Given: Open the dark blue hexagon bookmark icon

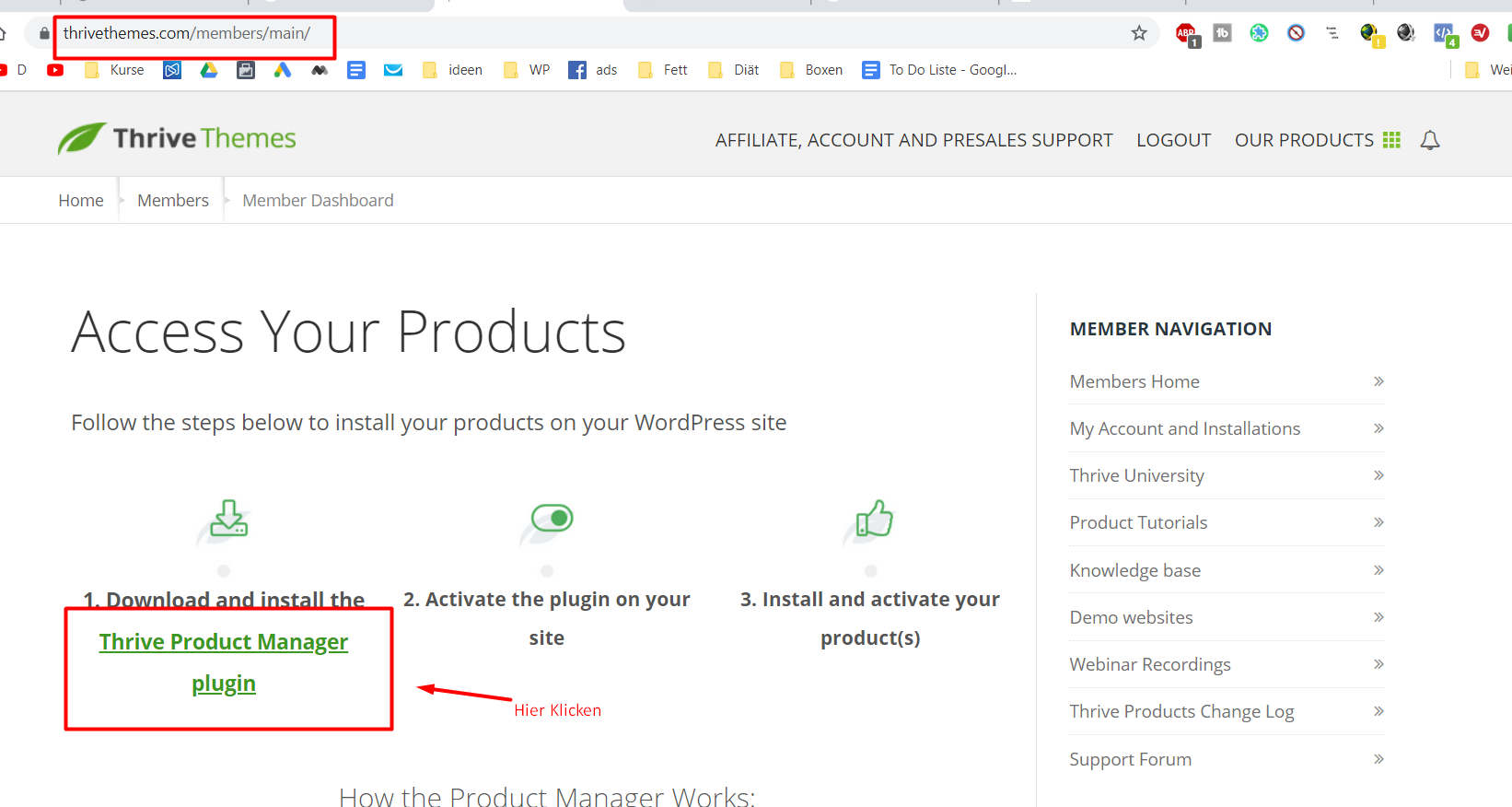Looking at the screenshot, I should (x=172, y=70).
